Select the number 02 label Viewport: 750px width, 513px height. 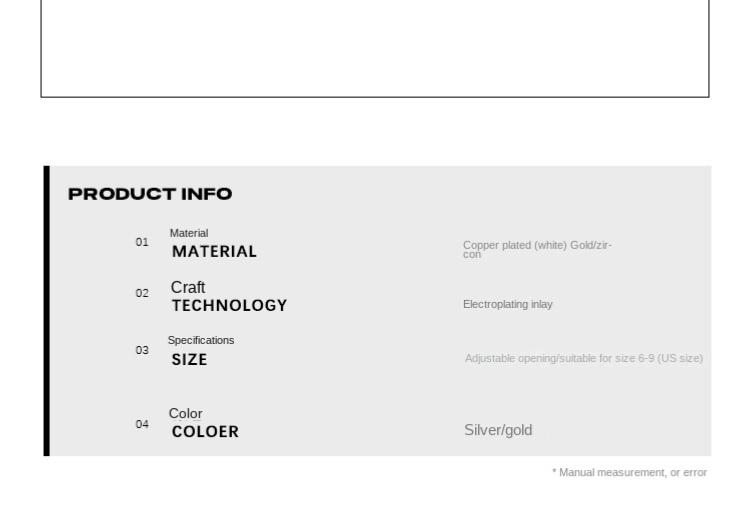pos(142,294)
